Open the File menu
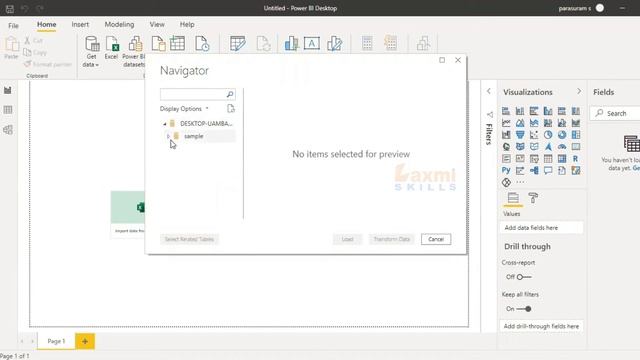The height and width of the screenshot is (360, 640). [x=13, y=25]
